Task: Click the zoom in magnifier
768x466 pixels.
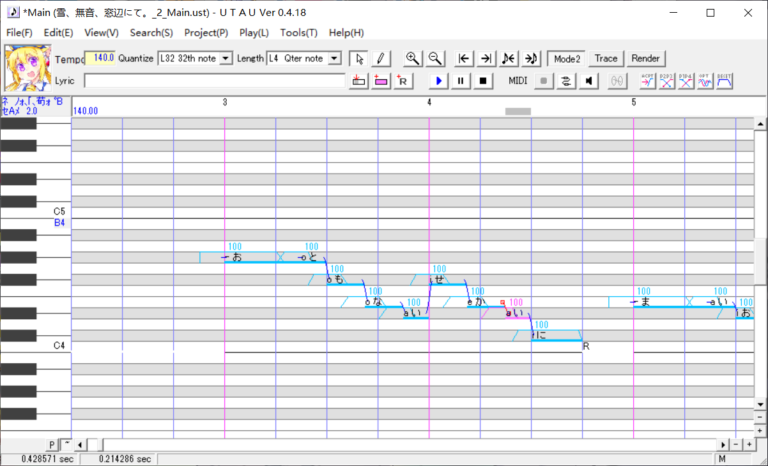Action: tap(413, 59)
